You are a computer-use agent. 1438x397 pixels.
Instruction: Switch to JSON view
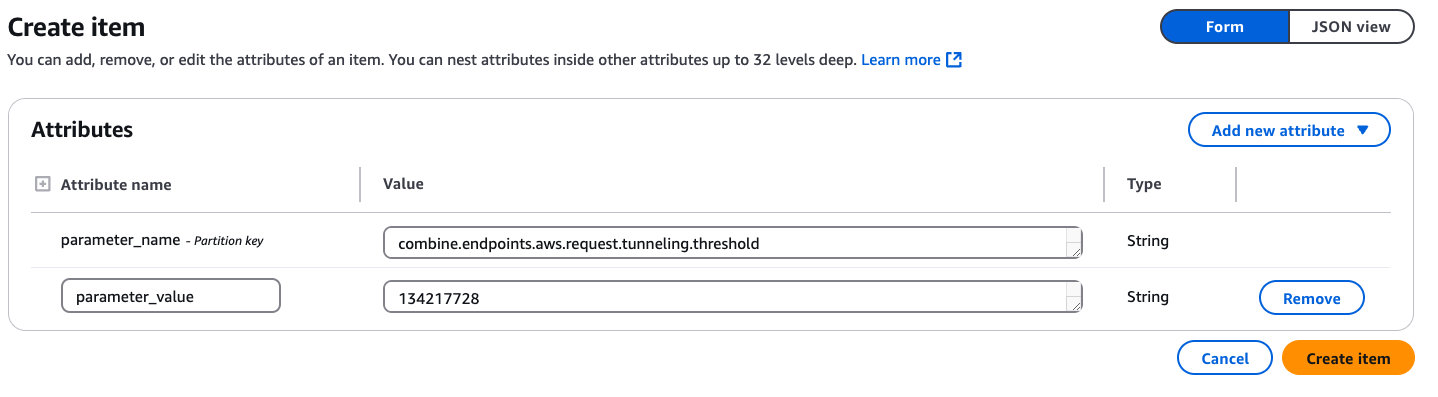coord(1351,27)
